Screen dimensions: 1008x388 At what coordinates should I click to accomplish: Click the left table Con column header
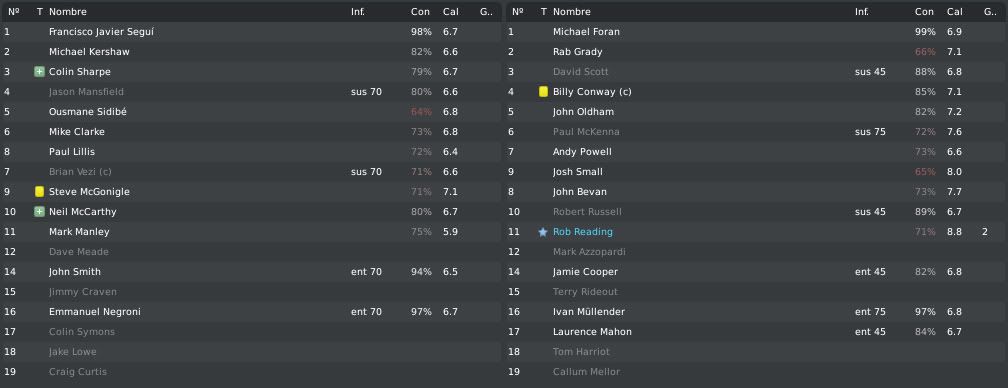click(x=420, y=12)
